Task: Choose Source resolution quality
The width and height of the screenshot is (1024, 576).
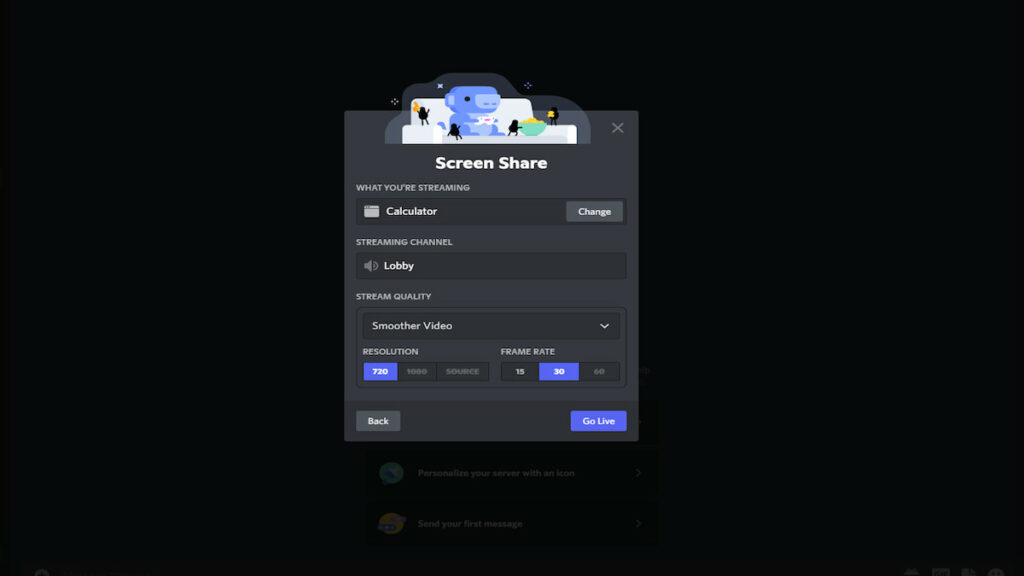Action: pyautogui.click(x=461, y=371)
